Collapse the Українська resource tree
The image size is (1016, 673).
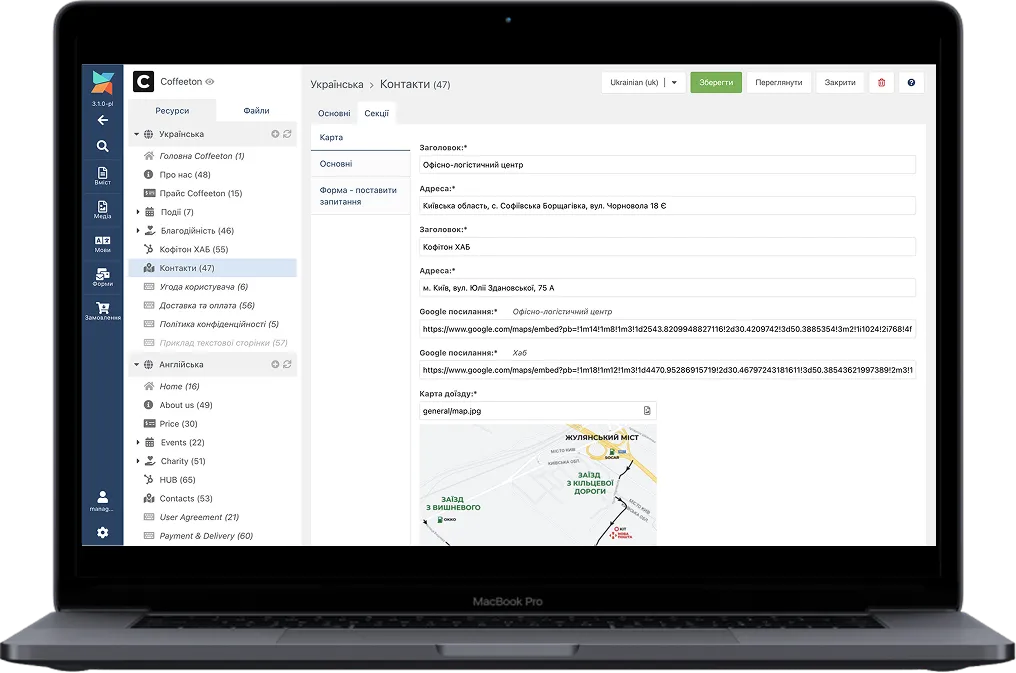(136, 134)
